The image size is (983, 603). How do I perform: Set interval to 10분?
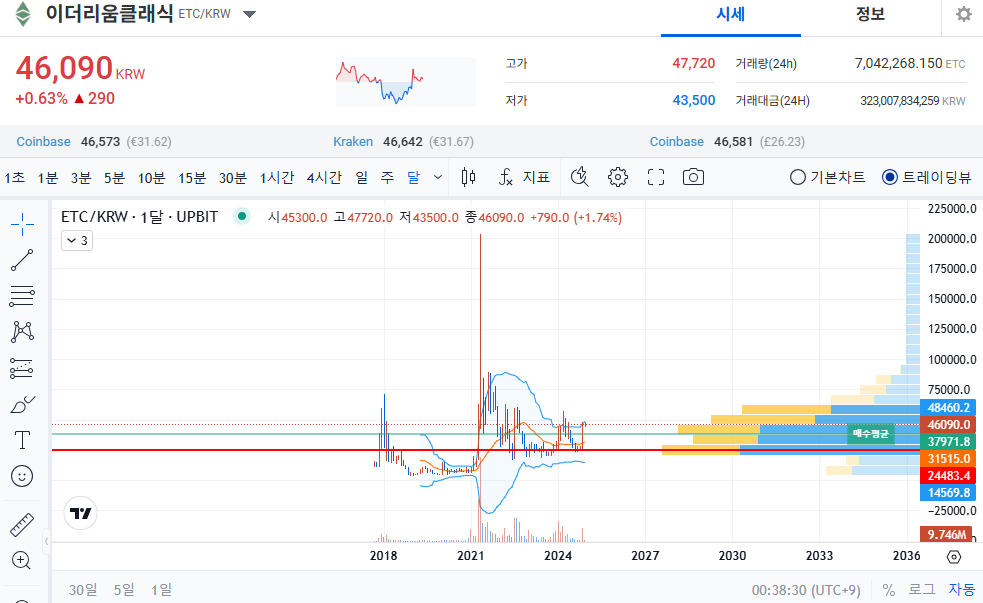click(151, 178)
